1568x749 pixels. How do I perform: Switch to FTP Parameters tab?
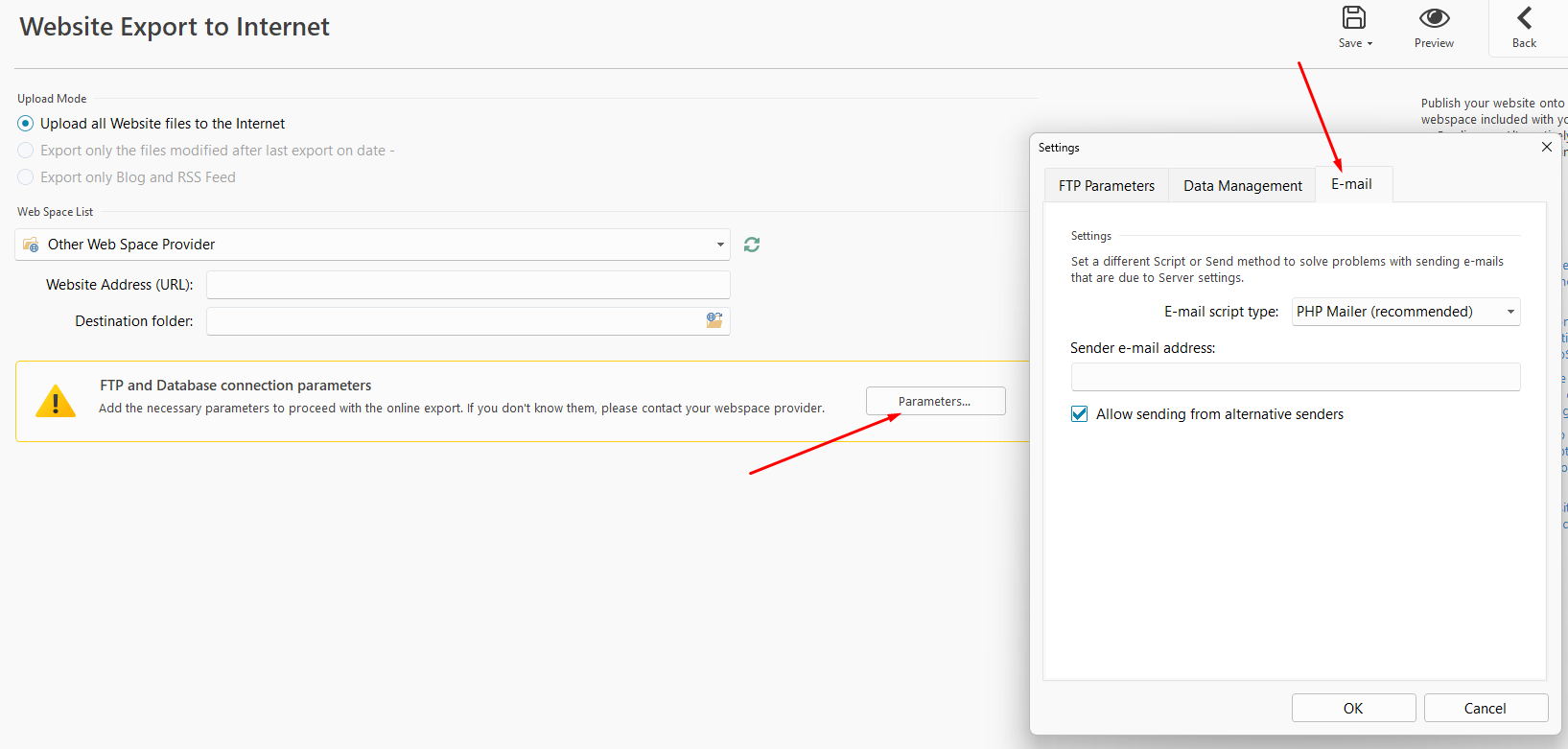[1106, 186]
